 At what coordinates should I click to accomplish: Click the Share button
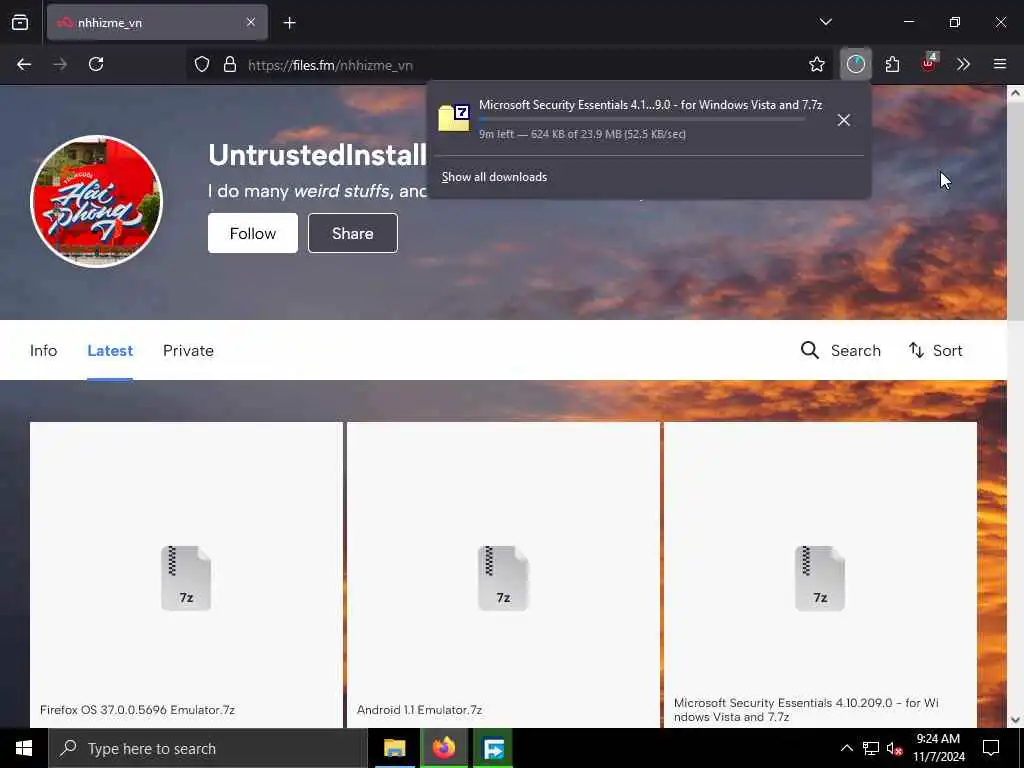point(353,233)
